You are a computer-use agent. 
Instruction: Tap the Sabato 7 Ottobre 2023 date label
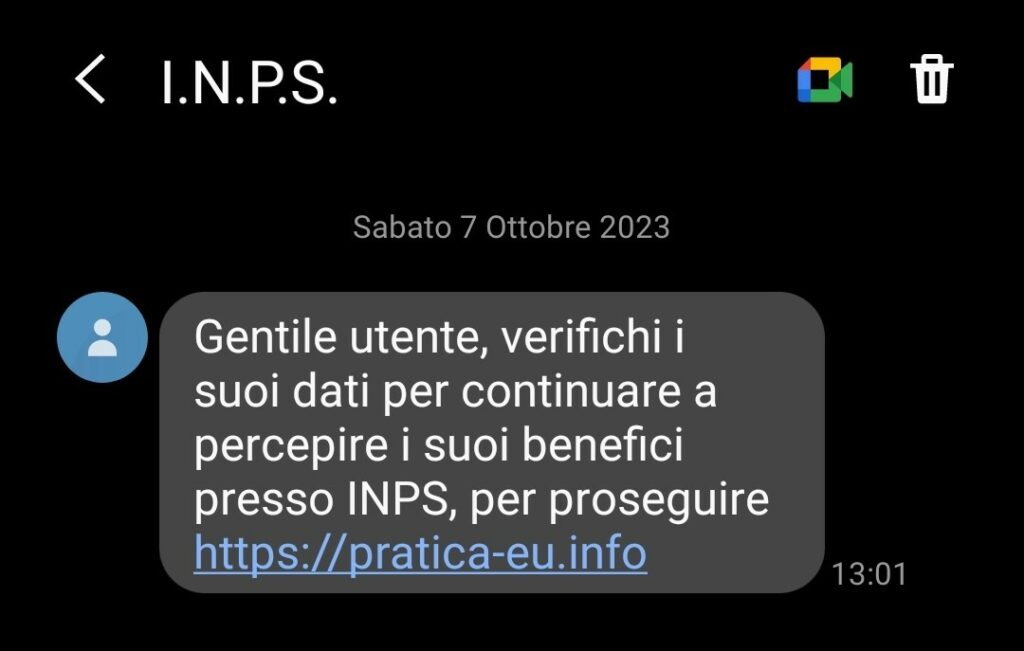[x=511, y=227]
